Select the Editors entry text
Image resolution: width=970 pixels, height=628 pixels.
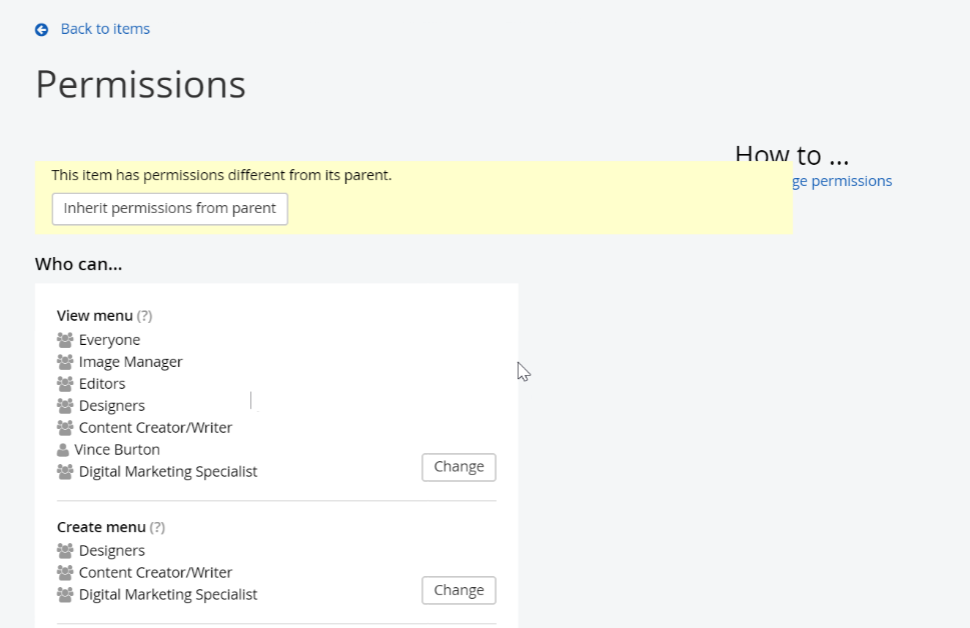click(102, 384)
